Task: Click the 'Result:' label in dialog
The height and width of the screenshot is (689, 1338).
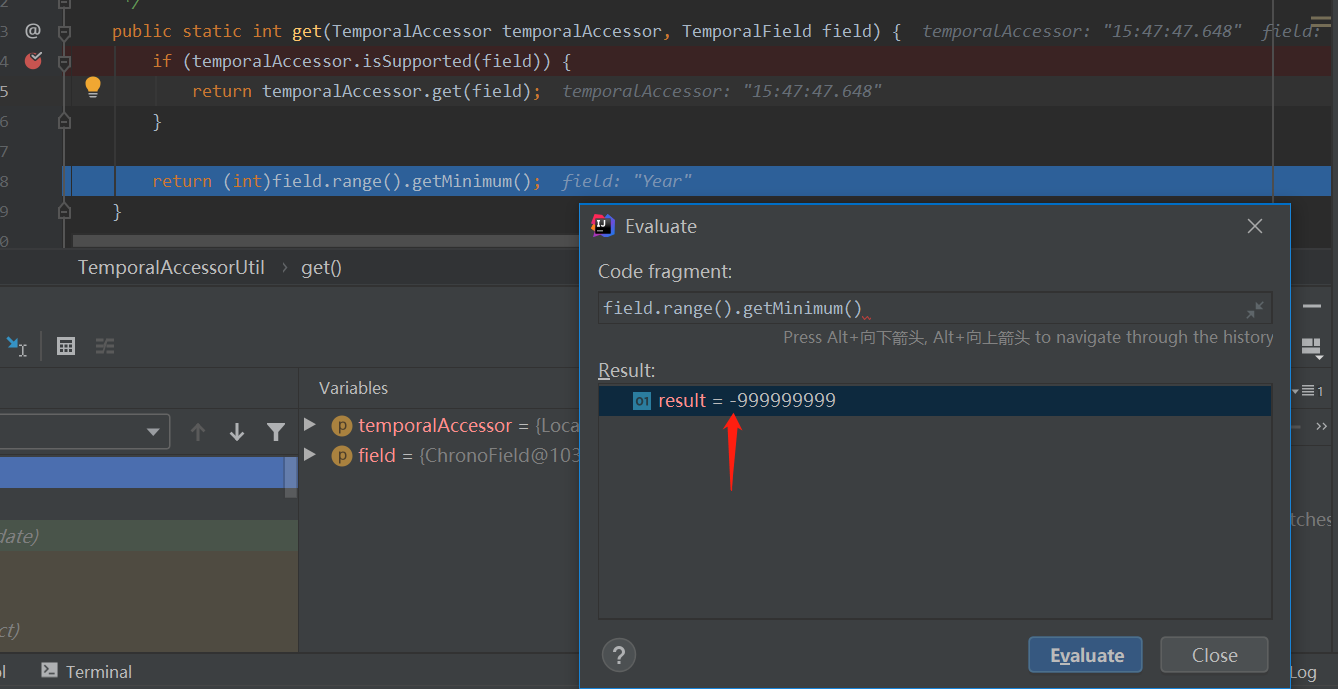Action: click(x=627, y=370)
